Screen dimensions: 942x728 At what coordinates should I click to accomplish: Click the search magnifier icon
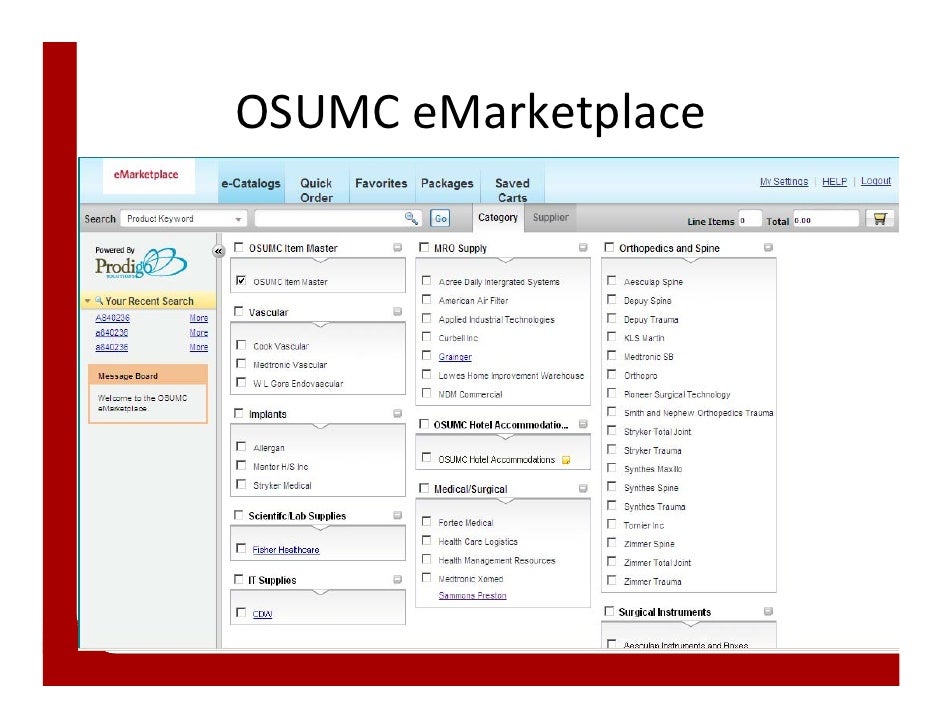click(x=411, y=218)
